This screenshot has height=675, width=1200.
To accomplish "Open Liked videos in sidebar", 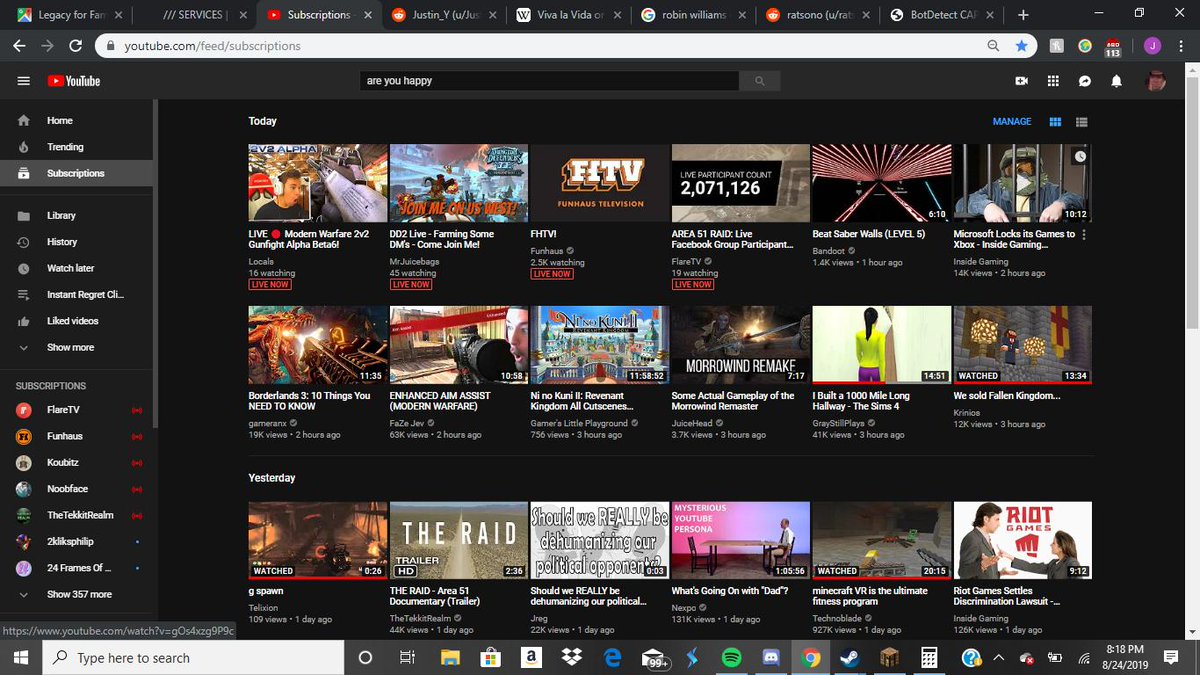I will pyautogui.click(x=77, y=321).
